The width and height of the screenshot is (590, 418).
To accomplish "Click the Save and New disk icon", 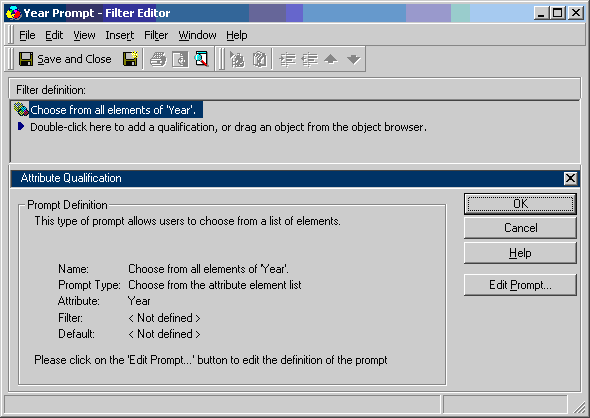I will point(131,59).
